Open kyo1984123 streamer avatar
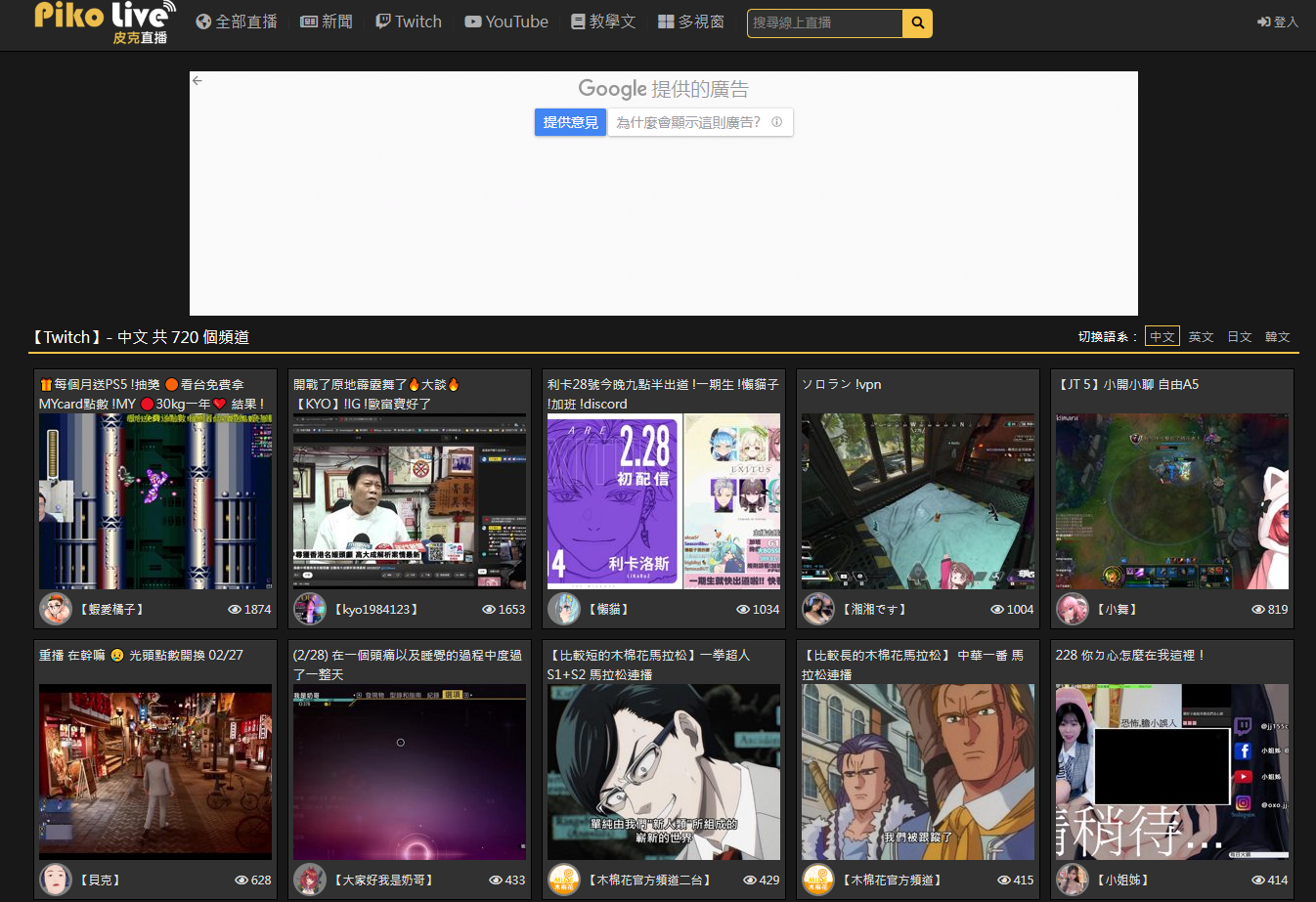The image size is (1316, 902). (310, 609)
